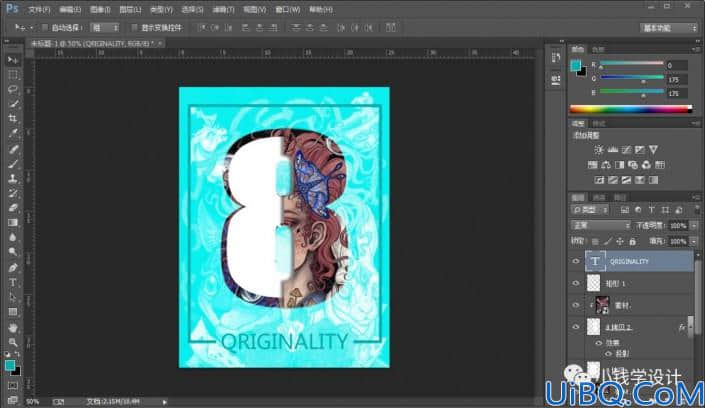The height and width of the screenshot is (408, 705).
Task: Open the workspace switcher 基本功能 dropdown
Action: click(x=669, y=28)
